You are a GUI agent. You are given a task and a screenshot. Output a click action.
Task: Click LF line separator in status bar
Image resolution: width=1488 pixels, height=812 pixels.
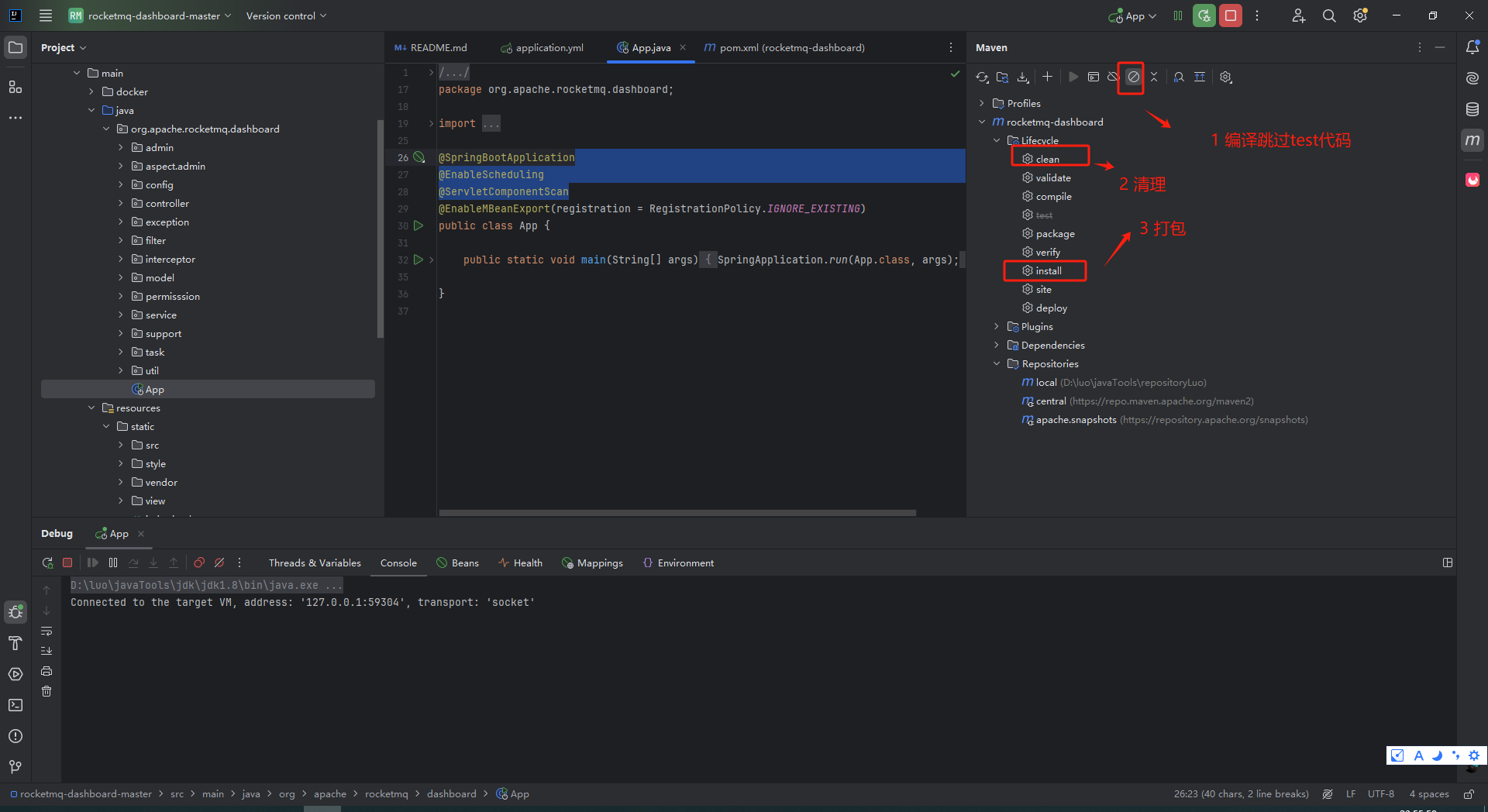pyautogui.click(x=1351, y=793)
